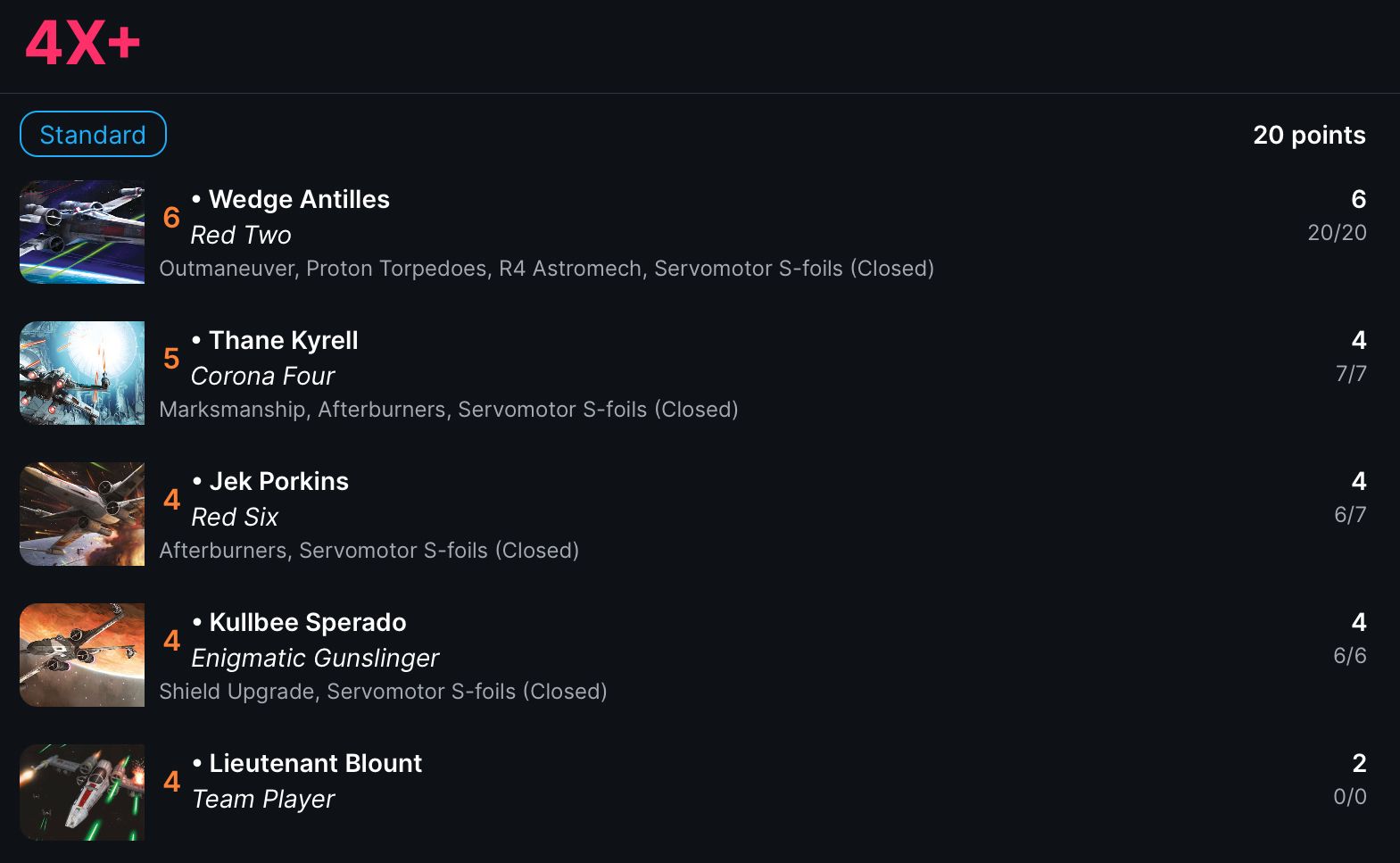Select the Kullbee Sperado pilot name
This screenshot has height=863, width=1400.
[307, 622]
